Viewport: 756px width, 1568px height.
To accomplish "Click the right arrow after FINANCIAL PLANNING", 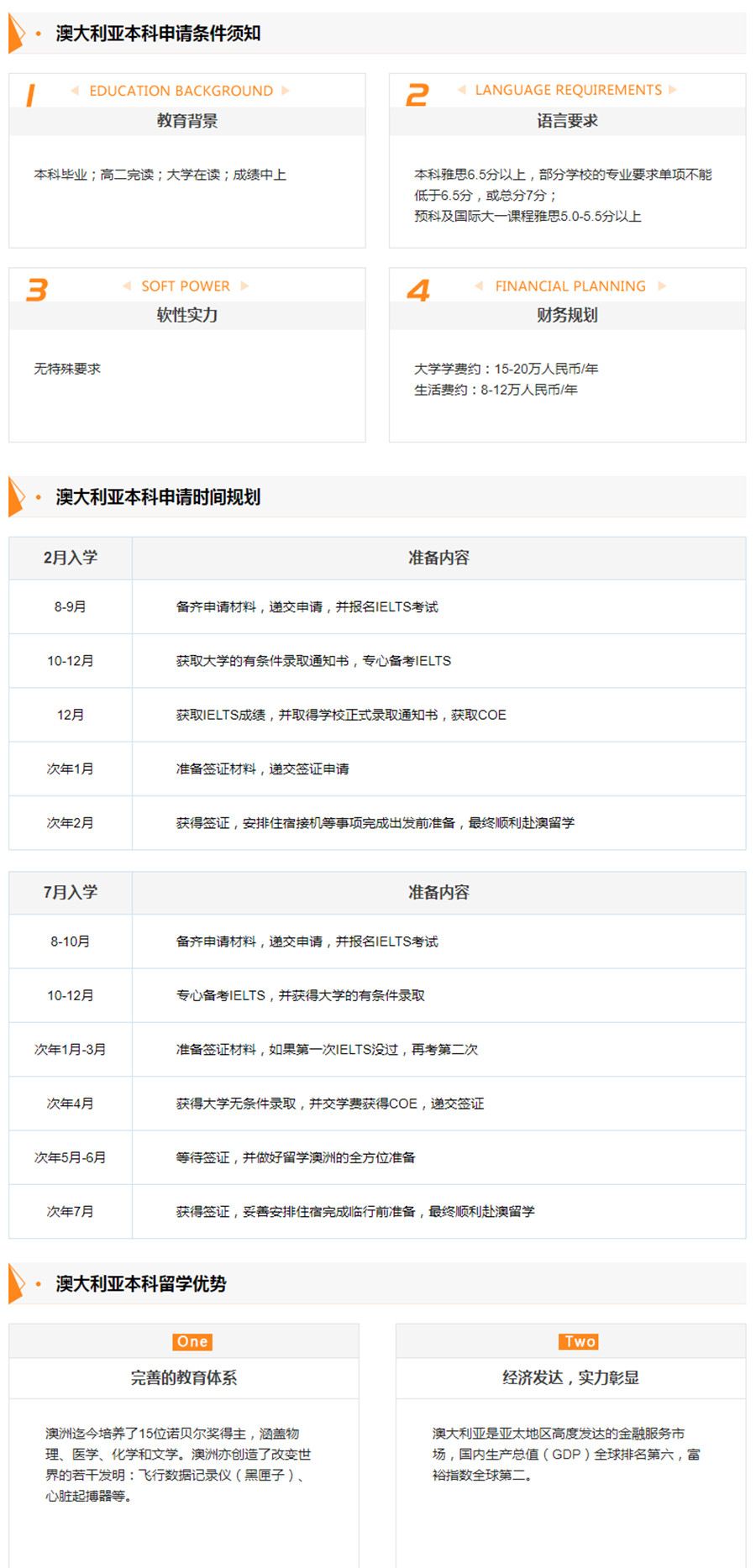I will coord(662,286).
